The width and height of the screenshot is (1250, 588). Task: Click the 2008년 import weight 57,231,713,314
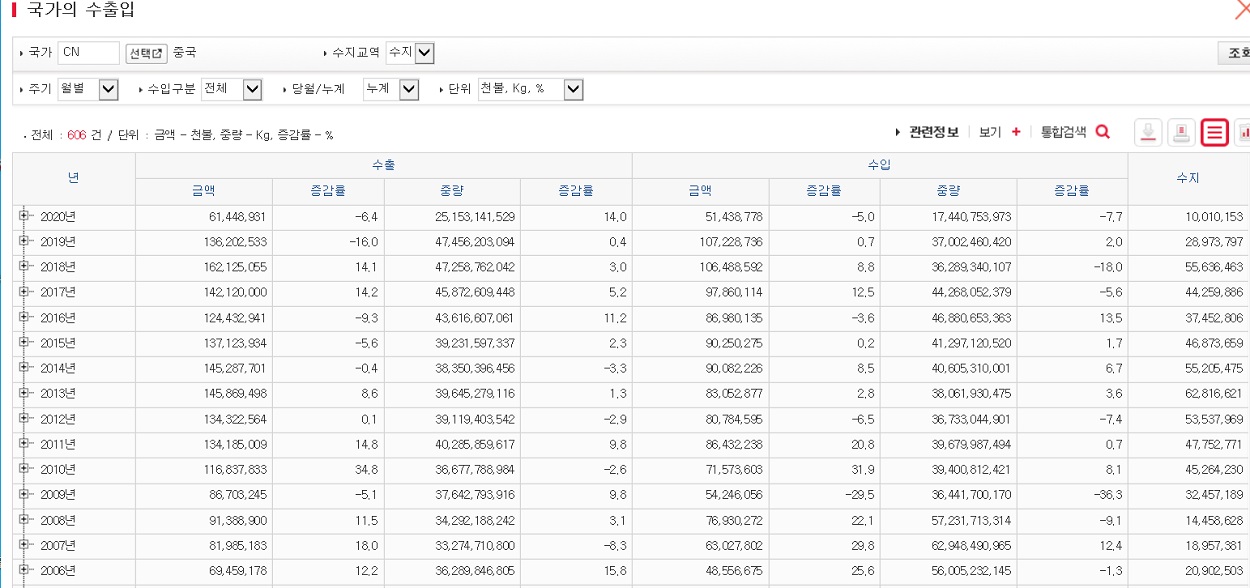(971, 520)
